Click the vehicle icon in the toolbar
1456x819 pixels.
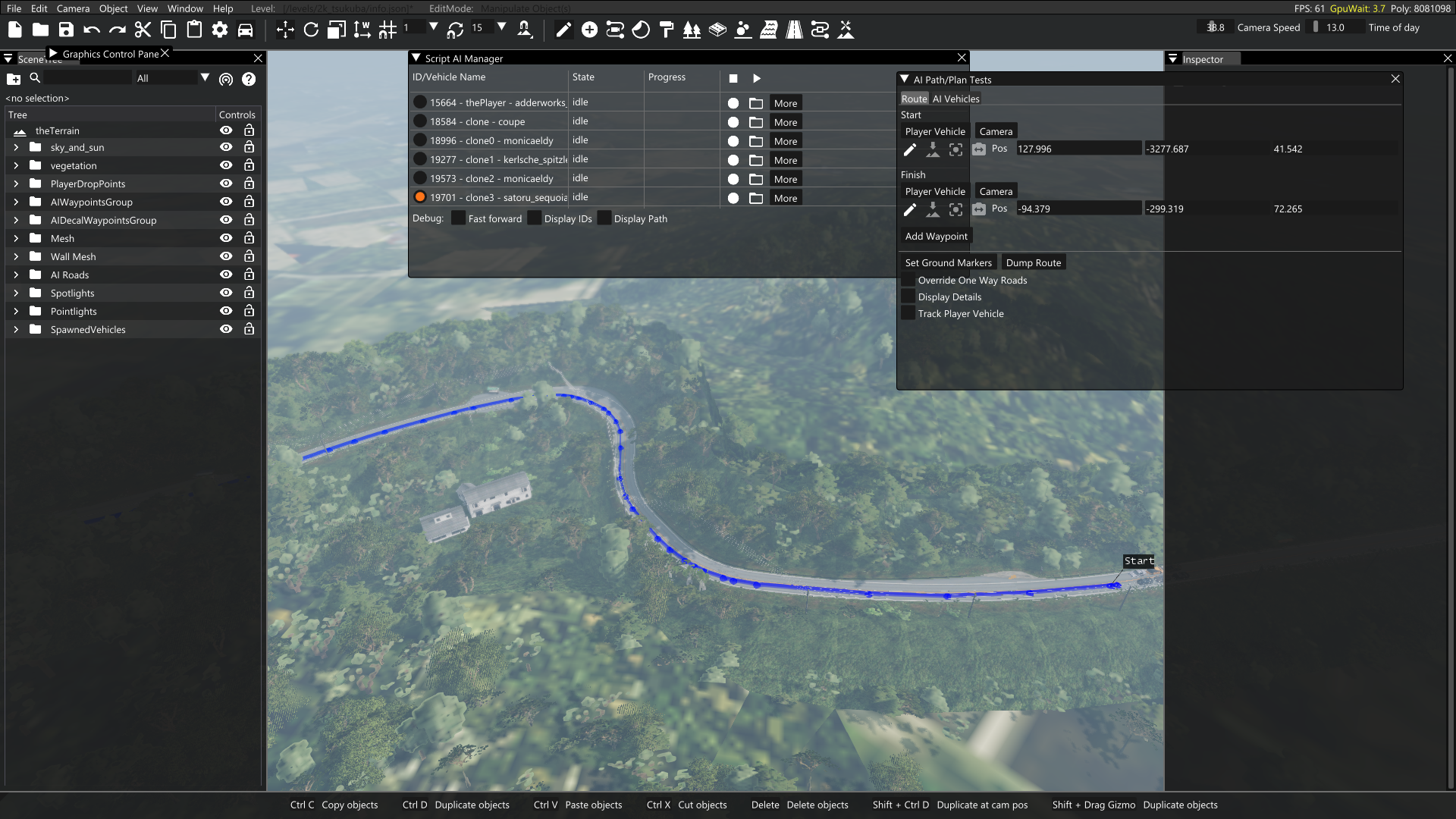pos(245,30)
